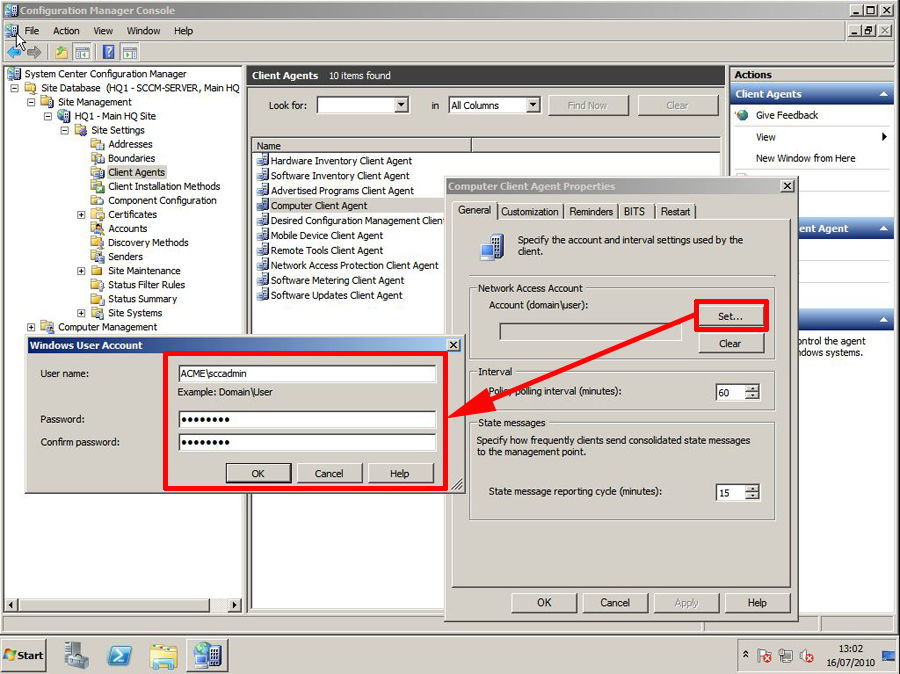This screenshot has width=900, height=674.
Task: Click the Back arrow toolbar icon
Action: click(14, 53)
